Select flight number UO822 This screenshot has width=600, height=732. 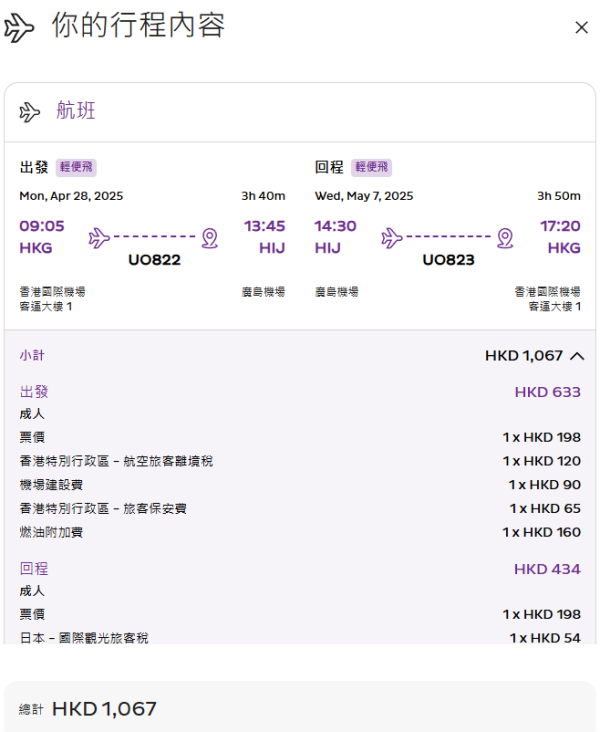pyautogui.click(x=155, y=260)
